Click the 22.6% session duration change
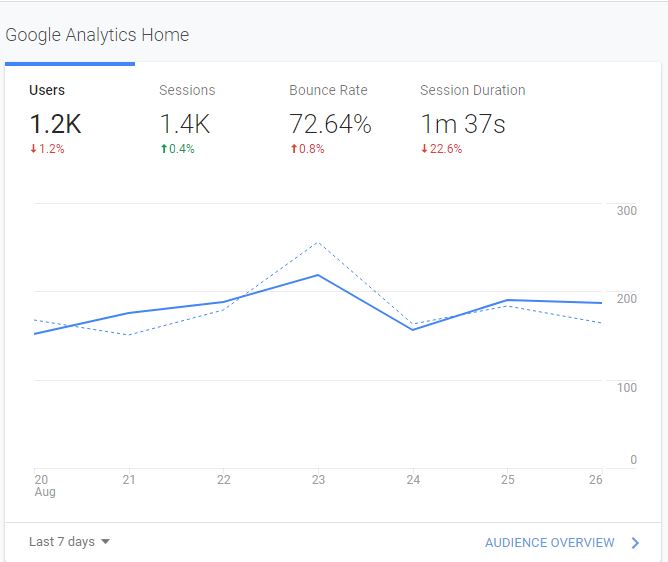 coord(441,149)
